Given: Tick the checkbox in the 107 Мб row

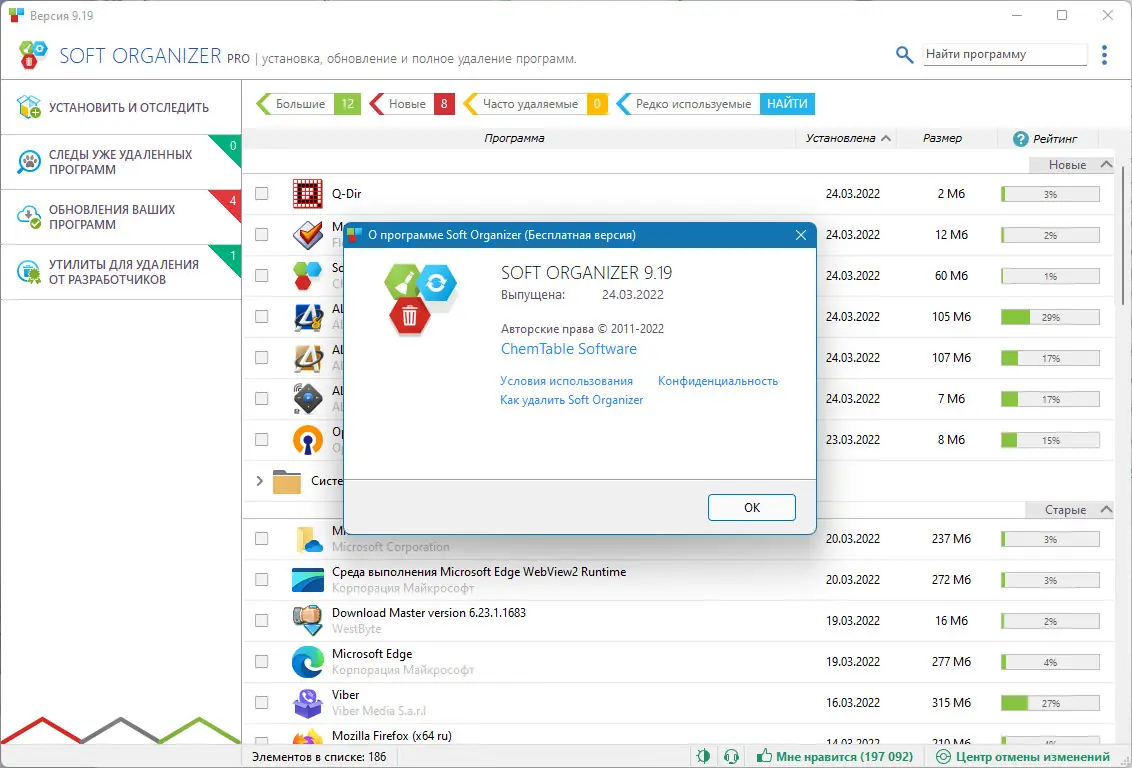Looking at the screenshot, I should [261, 358].
